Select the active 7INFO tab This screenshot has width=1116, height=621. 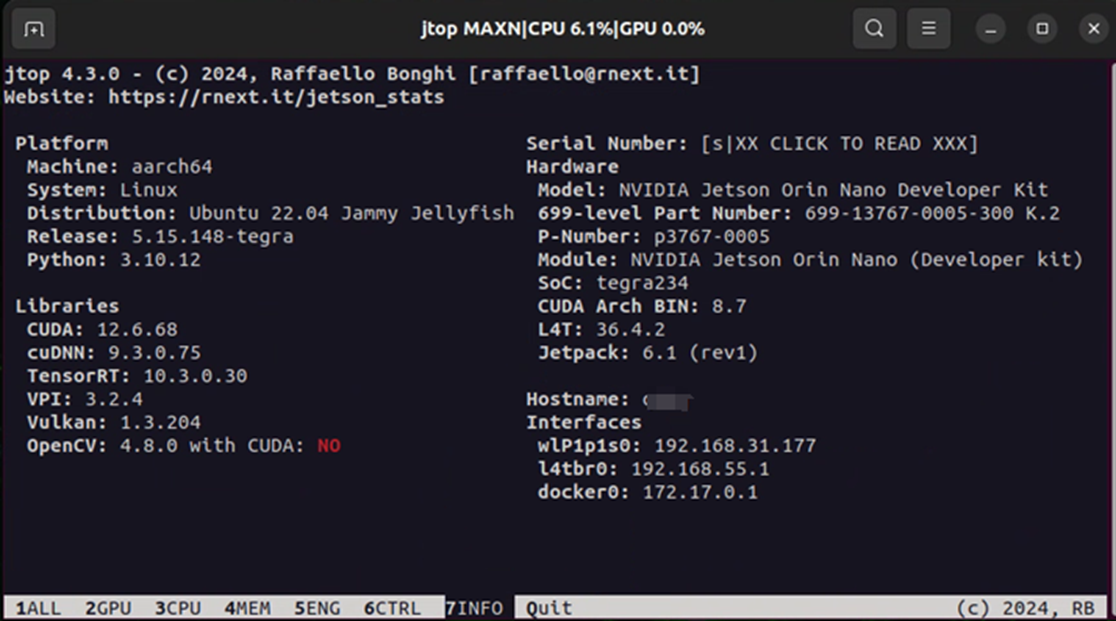pos(474,609)
